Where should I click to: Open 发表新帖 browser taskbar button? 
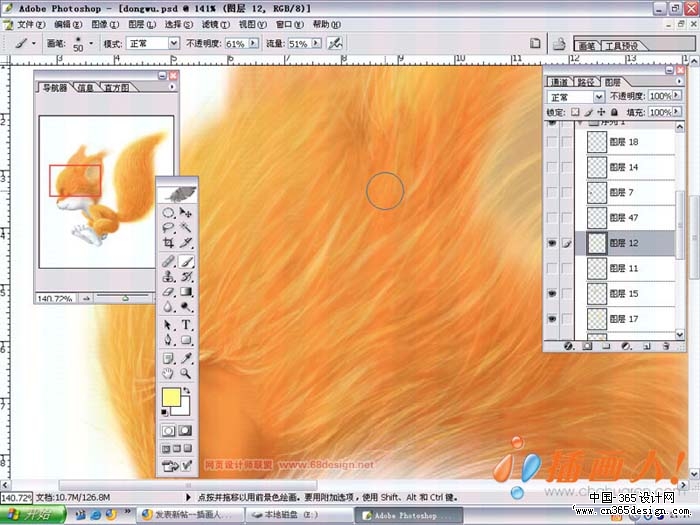(191, 515)
